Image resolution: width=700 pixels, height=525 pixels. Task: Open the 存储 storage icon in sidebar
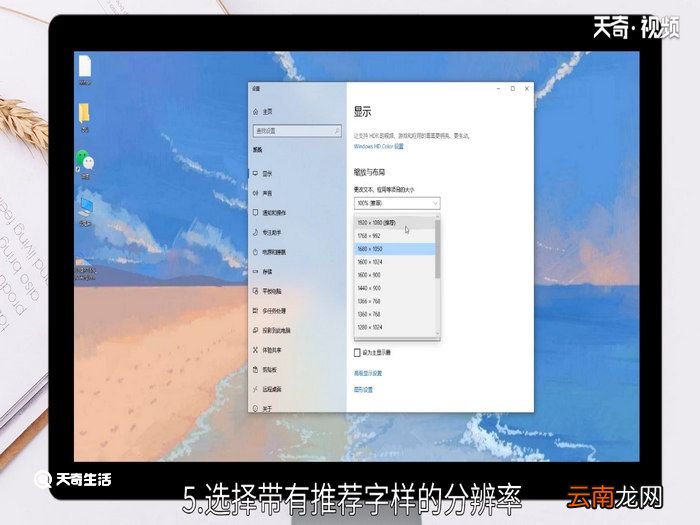[x=255, y=271]
